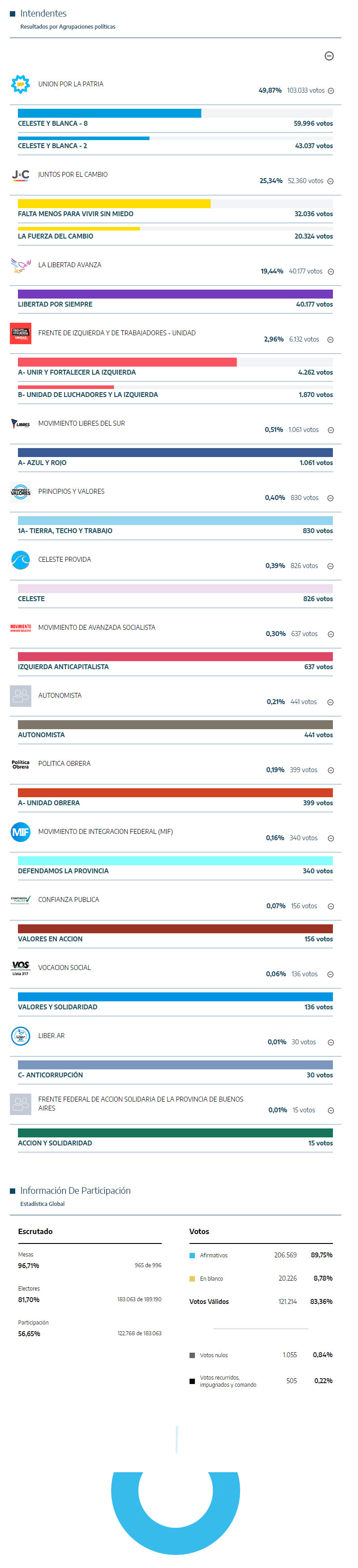Click the MIF party round logo

pyautogui.click(x=21, y=832)
